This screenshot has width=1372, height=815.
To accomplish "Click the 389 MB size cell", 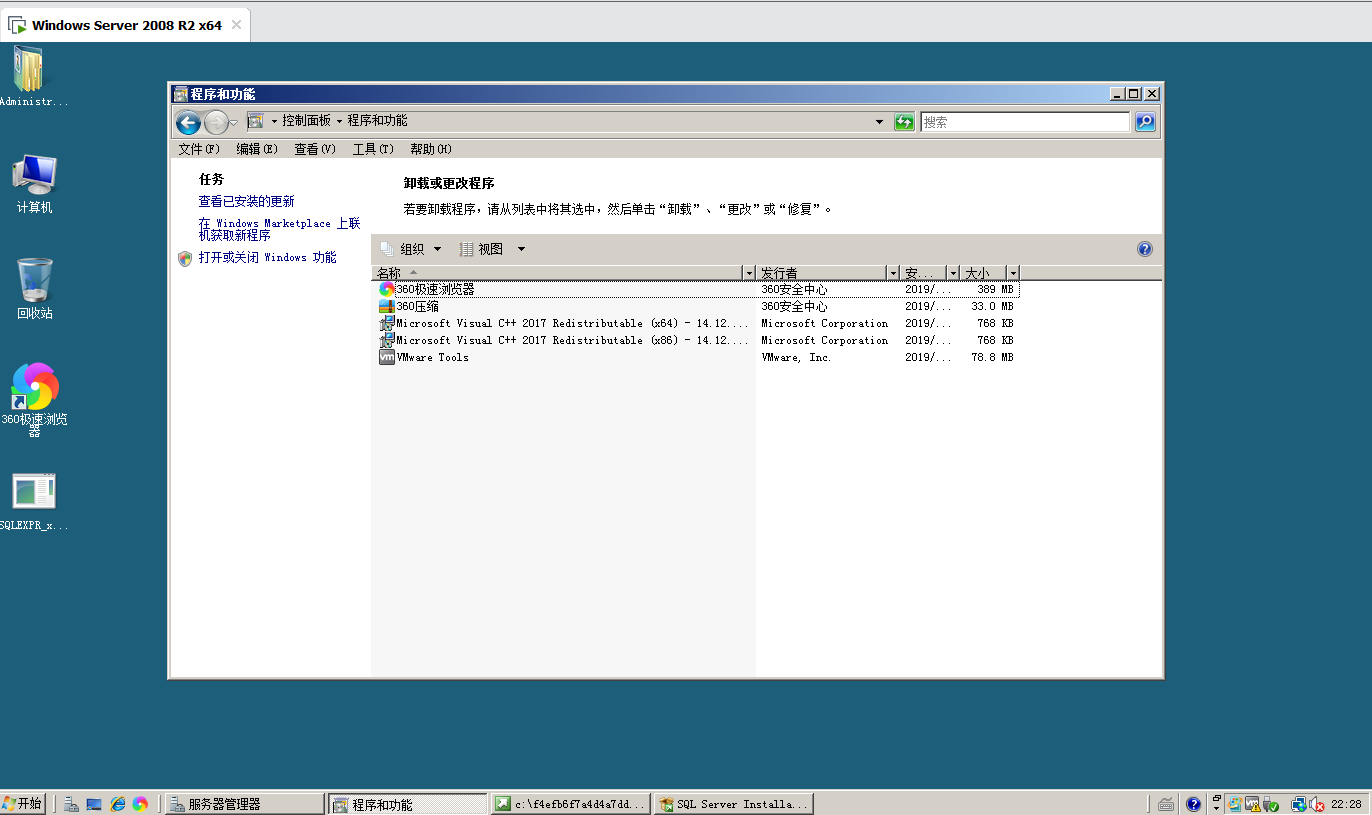I will pyautogui.click(x=995, y=290).
